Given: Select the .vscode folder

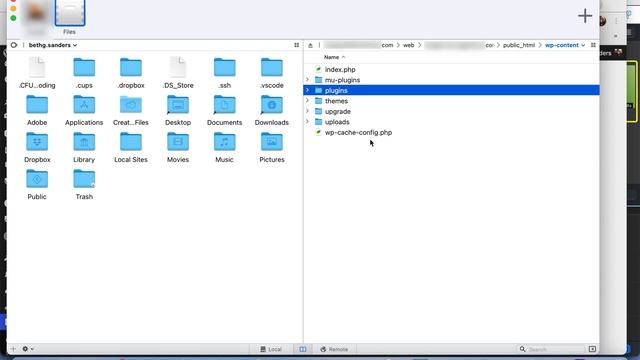Looking at the screenshot, I should [272, 67].
